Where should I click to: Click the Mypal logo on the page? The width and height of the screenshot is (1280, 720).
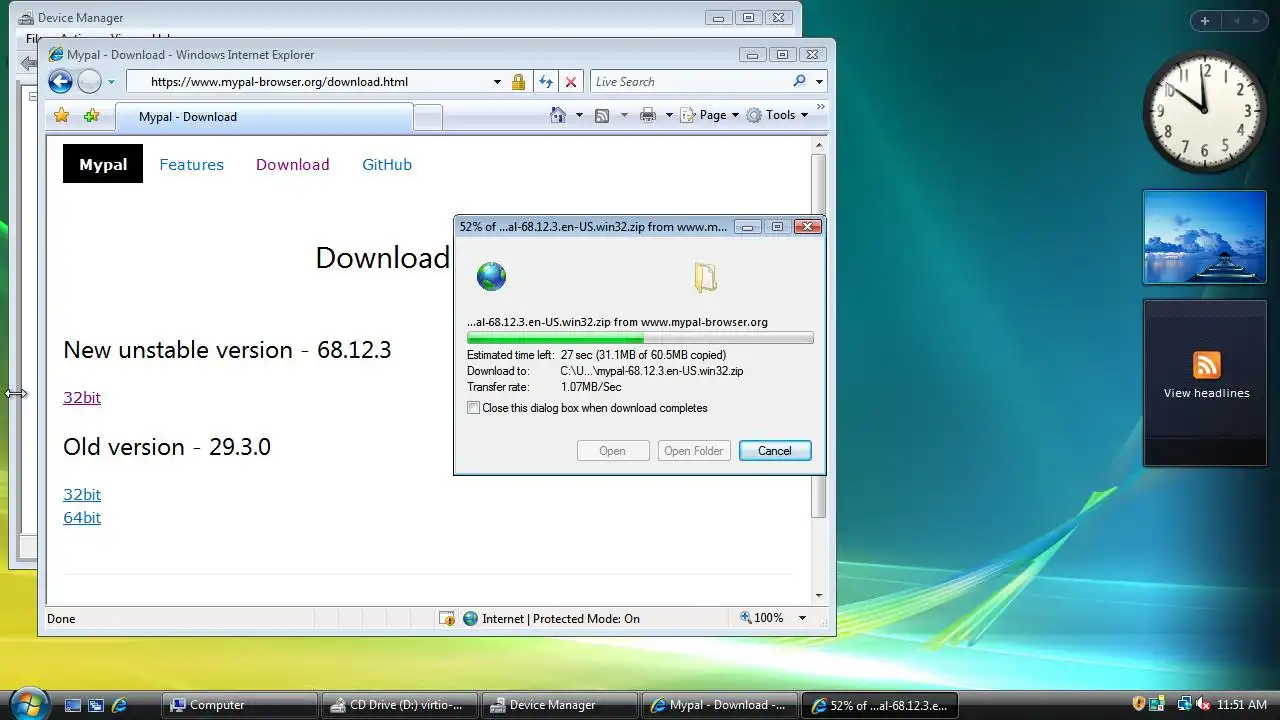click(x=103, y=164)
